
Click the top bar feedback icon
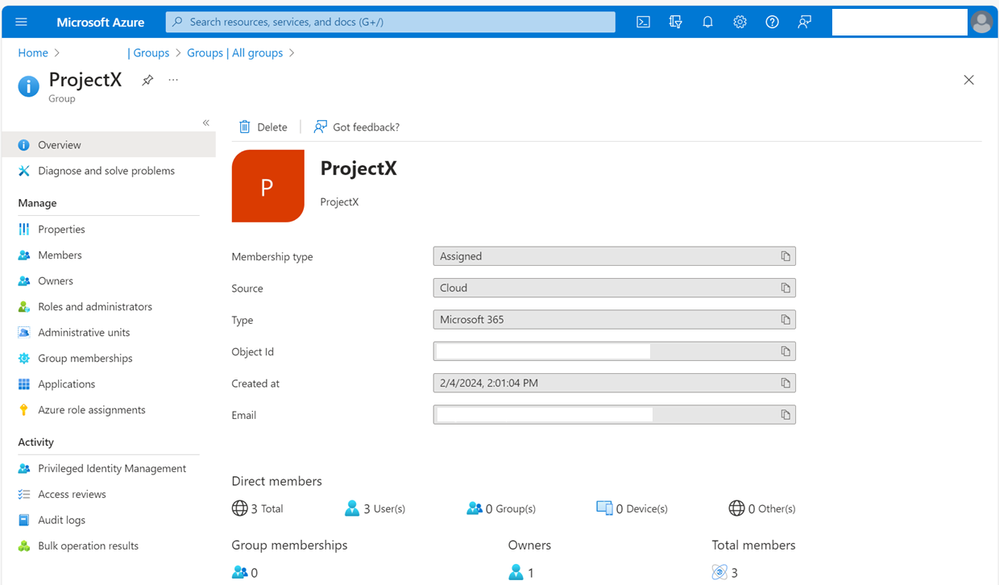coord(805,22)
